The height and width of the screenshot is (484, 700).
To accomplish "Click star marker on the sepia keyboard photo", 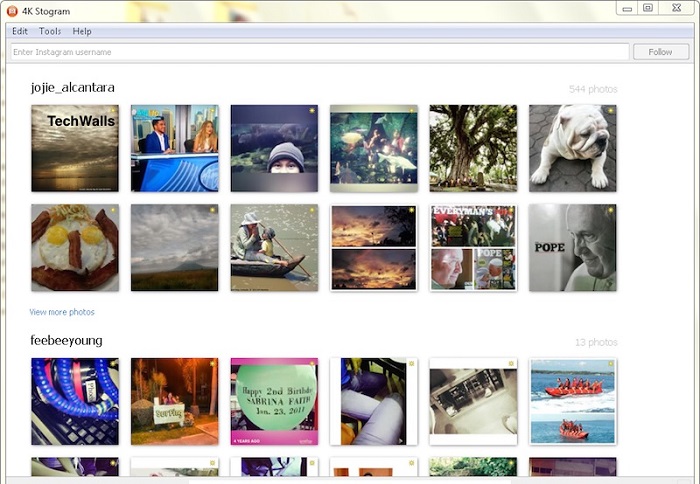I will coord(511,363).
